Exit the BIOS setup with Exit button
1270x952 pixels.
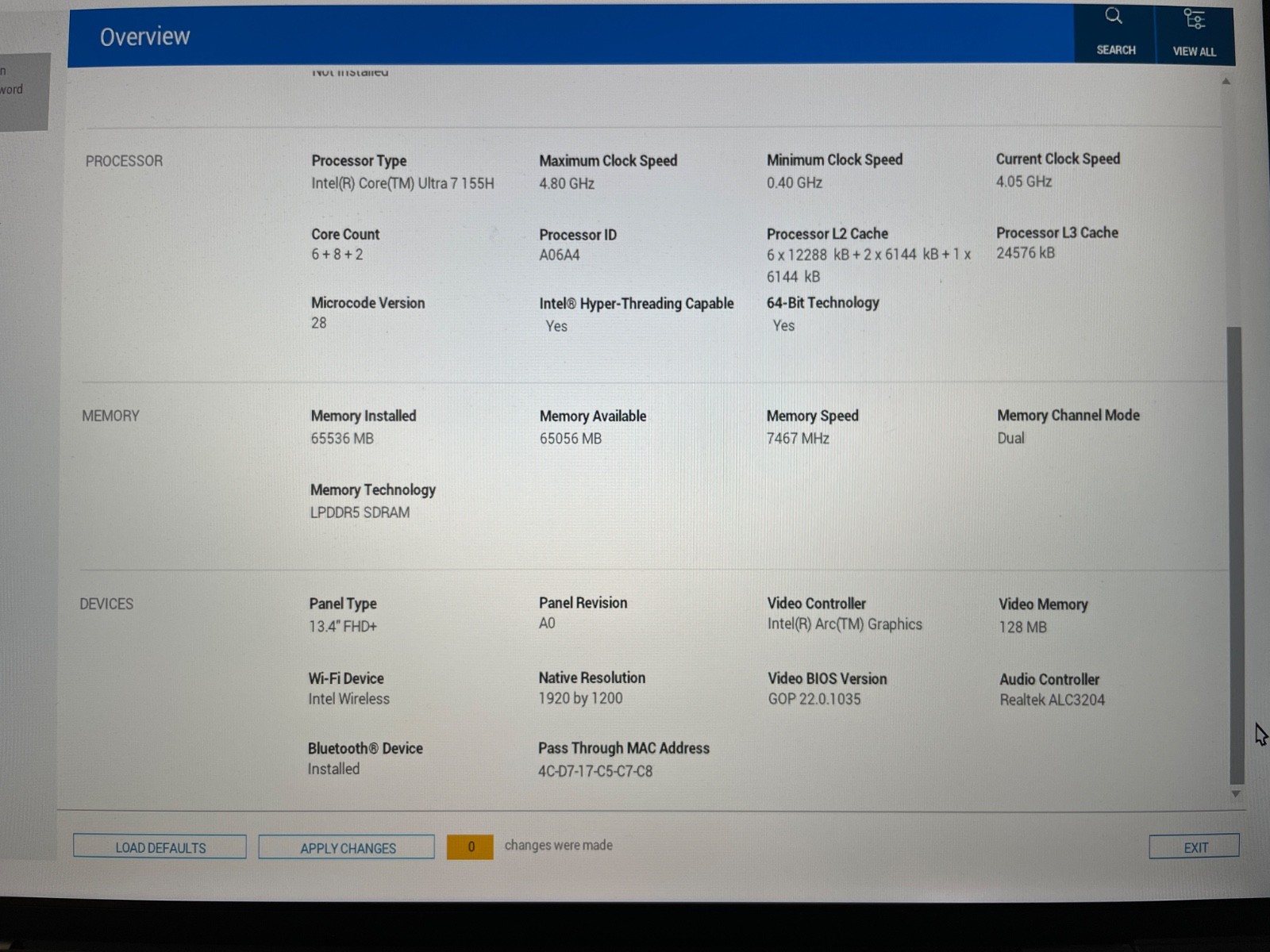pos(1195,847)
